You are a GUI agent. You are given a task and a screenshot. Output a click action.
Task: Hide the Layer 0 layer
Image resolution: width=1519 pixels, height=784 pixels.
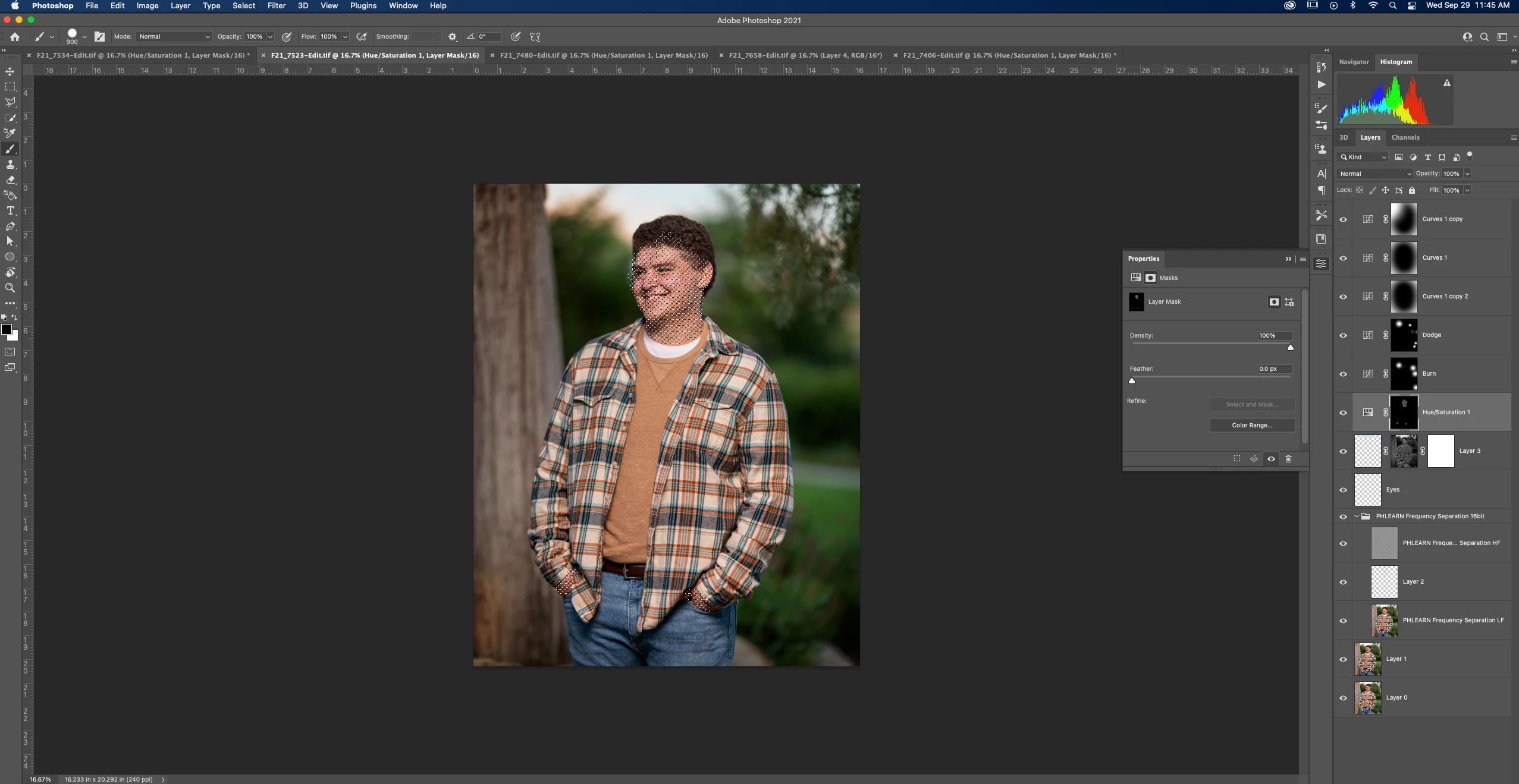[x=1343, y=698]
